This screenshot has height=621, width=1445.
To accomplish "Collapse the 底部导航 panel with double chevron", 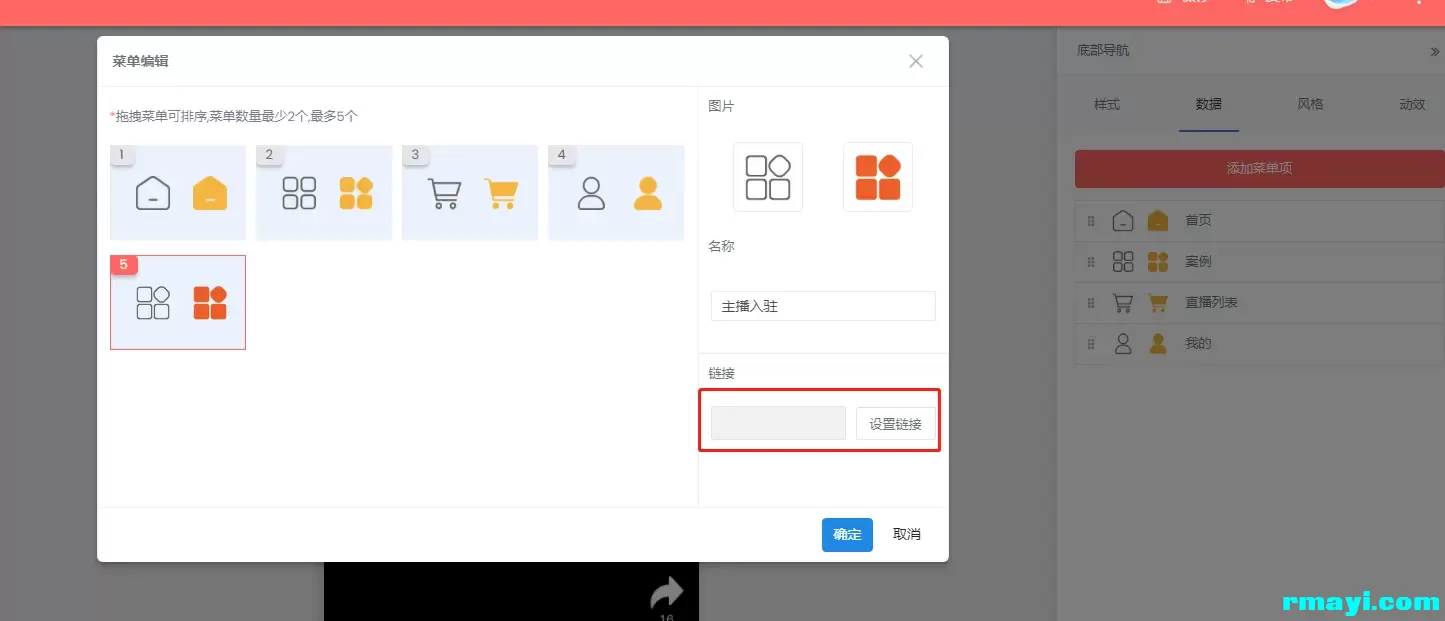I will (1435, 51).
